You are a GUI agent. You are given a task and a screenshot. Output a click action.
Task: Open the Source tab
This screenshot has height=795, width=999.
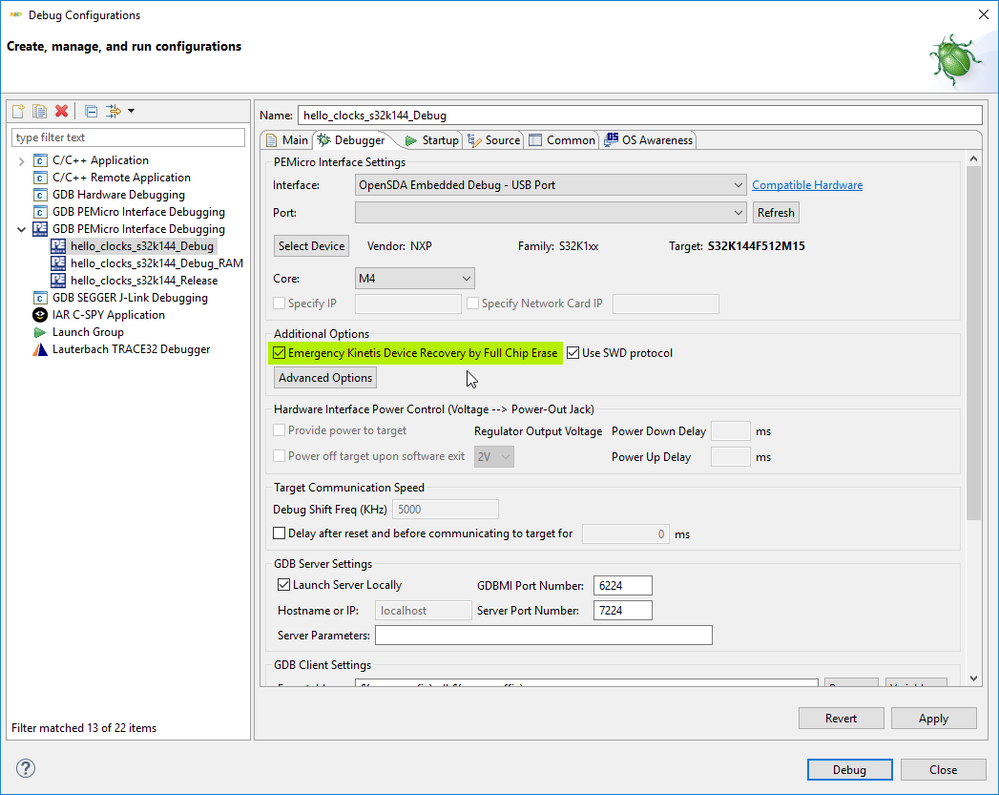tap(494, 140)
